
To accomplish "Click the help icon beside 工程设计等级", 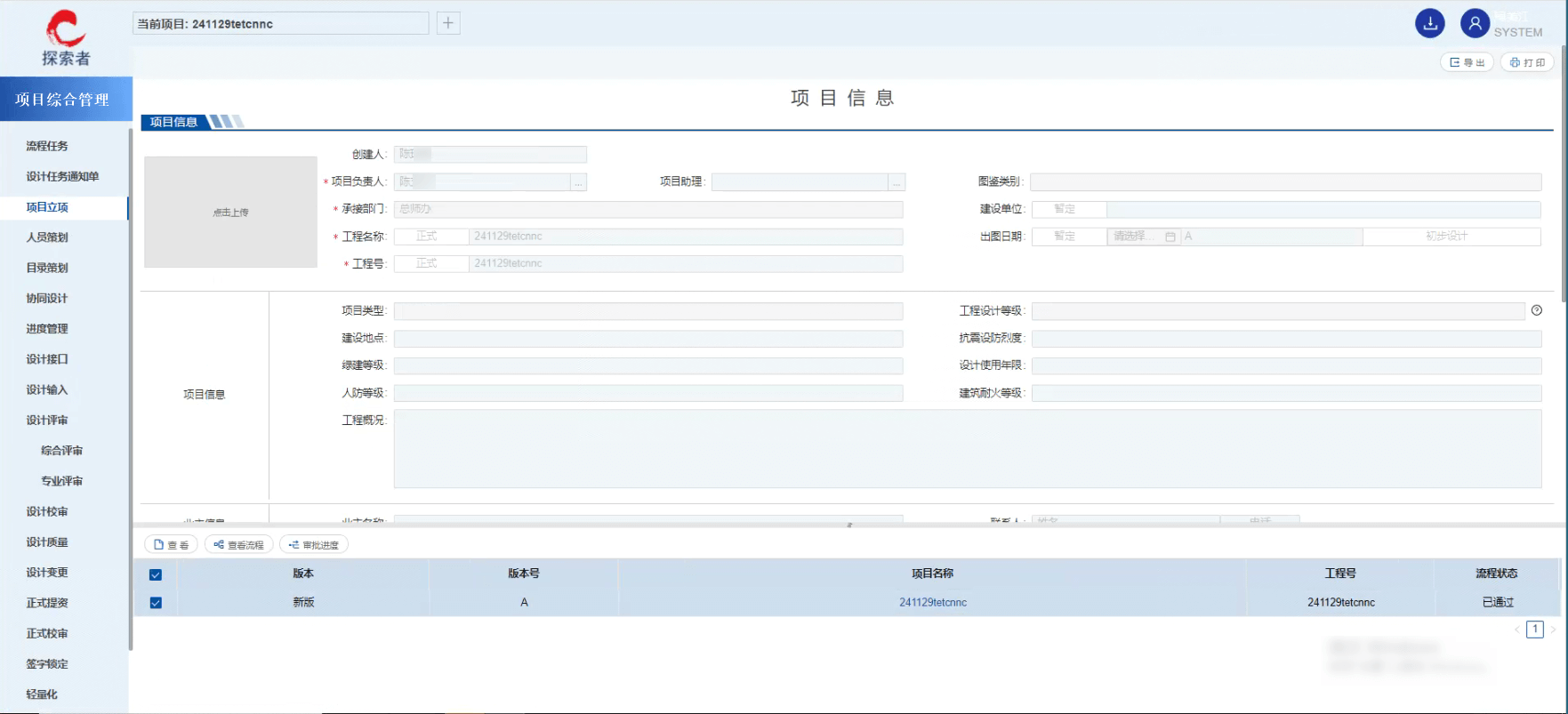I will 1536,310.
